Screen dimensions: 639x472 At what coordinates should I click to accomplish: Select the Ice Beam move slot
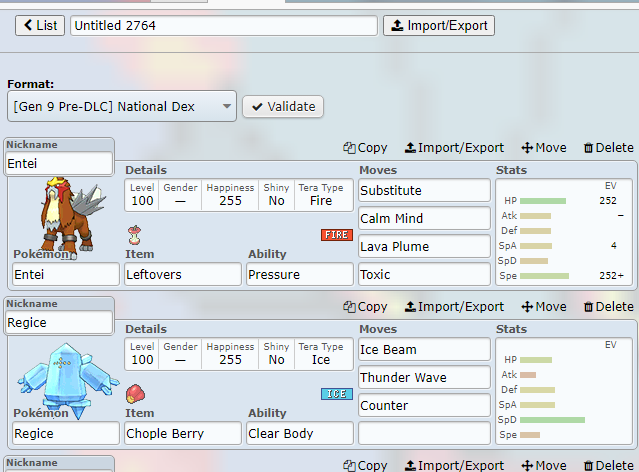click(x=424, y=349)
